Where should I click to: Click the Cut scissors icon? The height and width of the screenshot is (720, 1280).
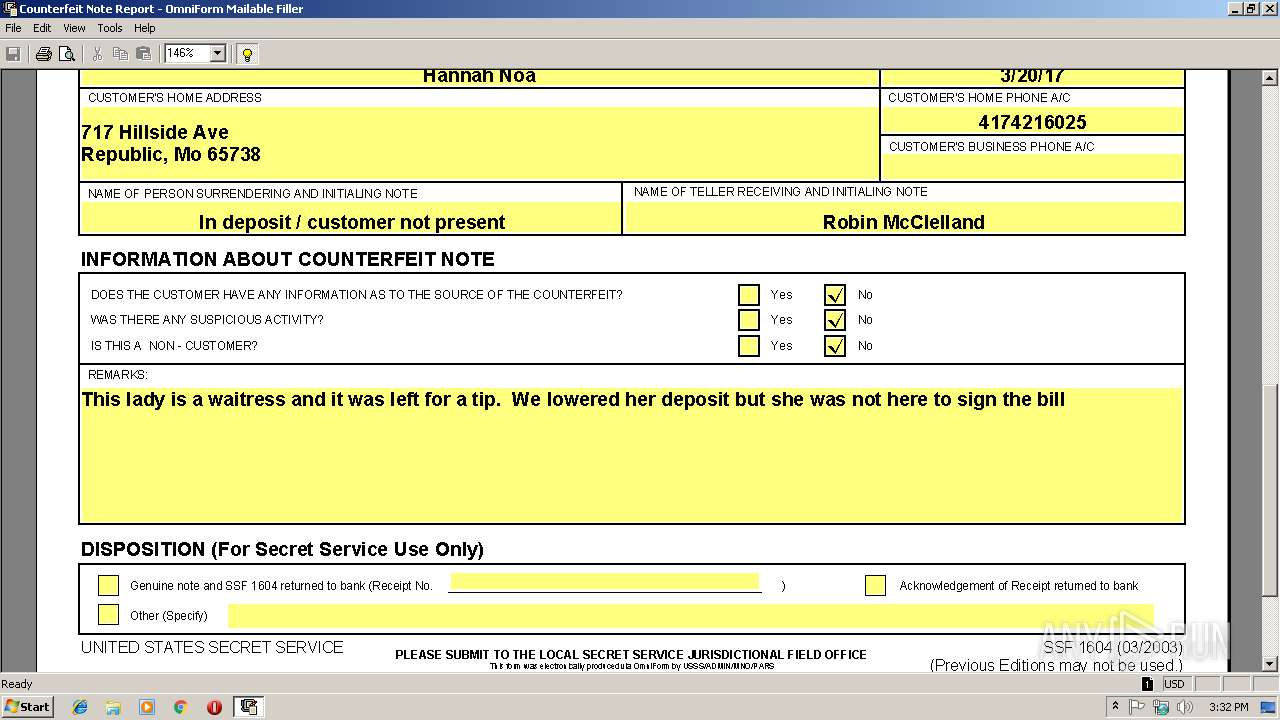point(97,54)
